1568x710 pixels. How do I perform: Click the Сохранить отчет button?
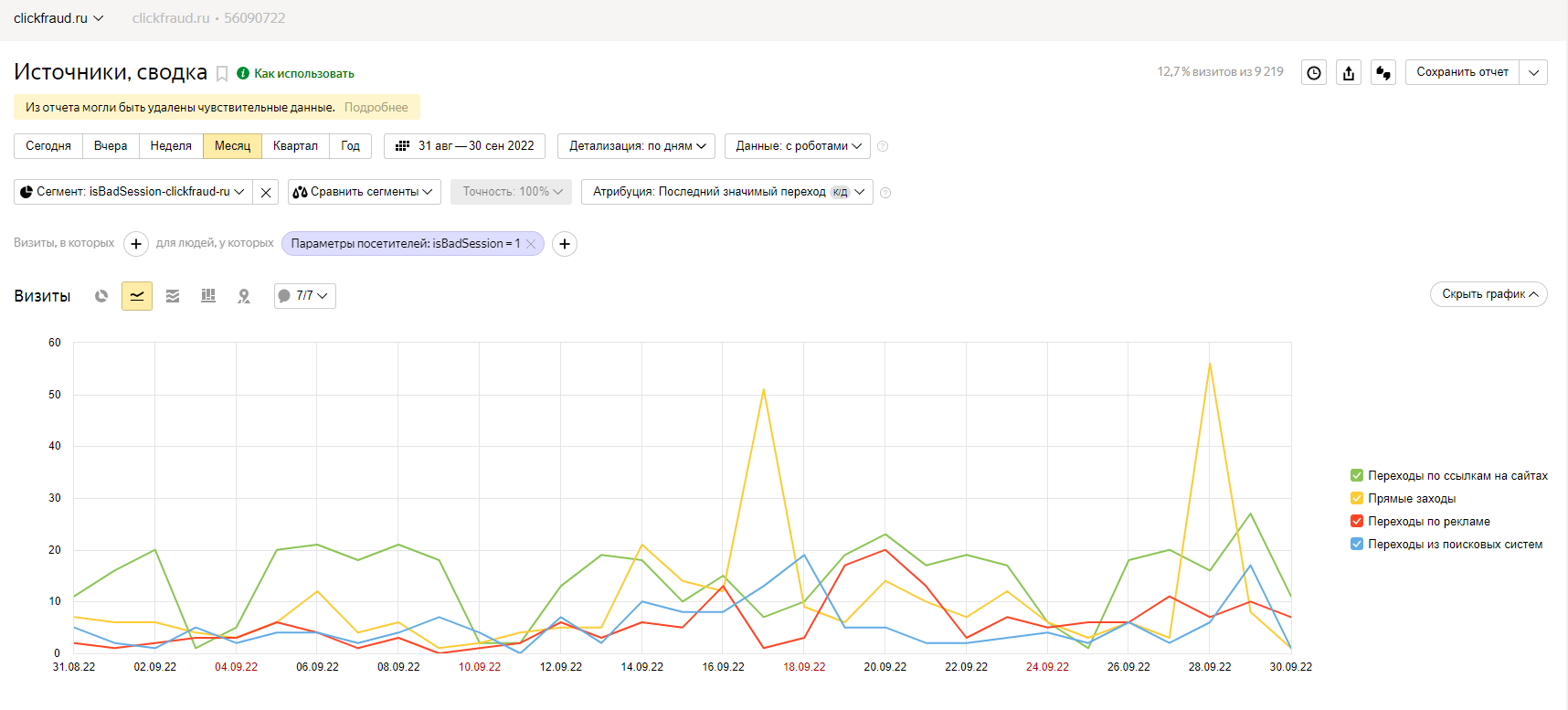point(1462,72)
